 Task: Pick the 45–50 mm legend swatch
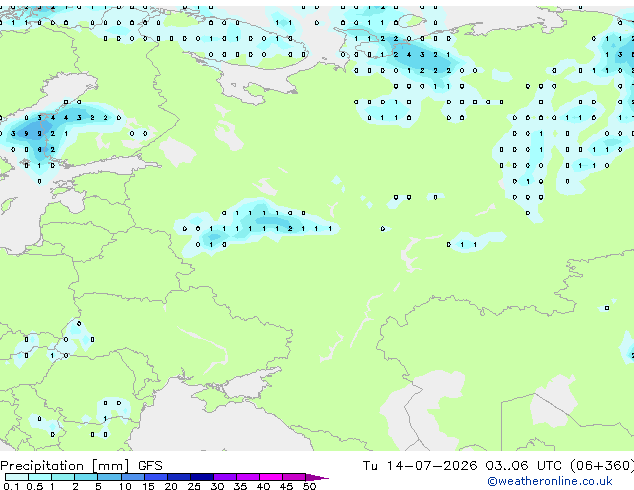(294, 477)
